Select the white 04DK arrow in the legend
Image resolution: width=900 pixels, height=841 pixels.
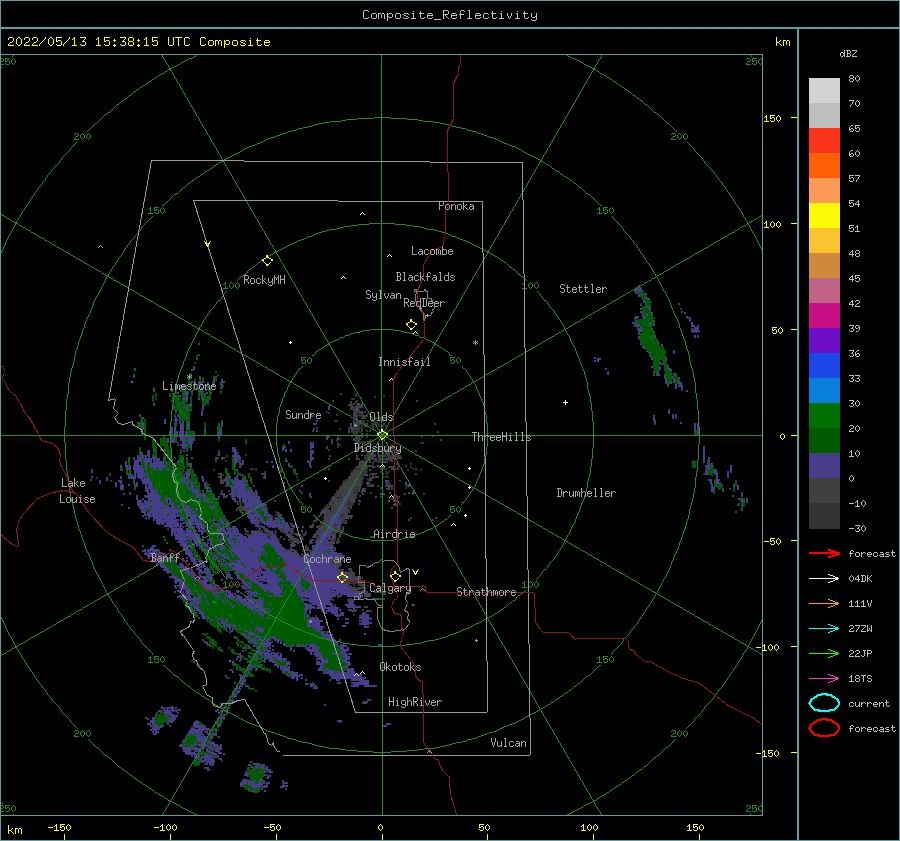coord(824,578)
